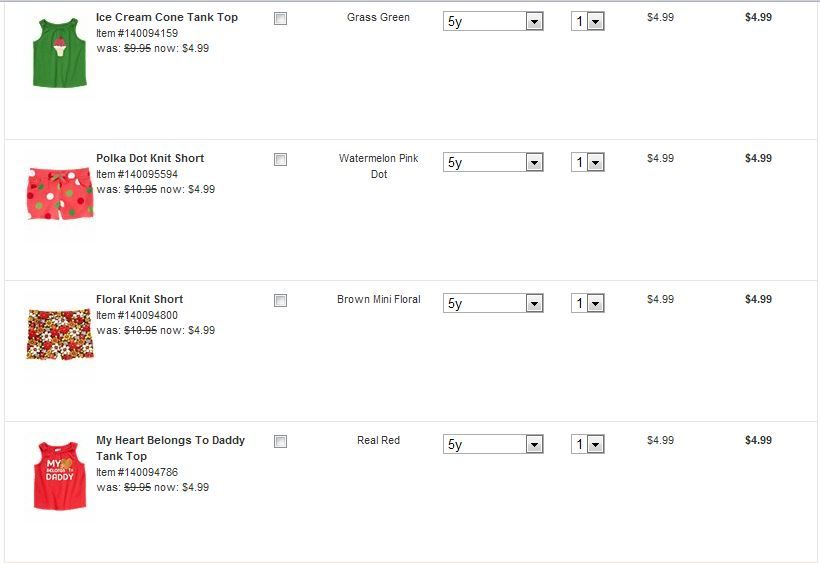Change quantity for My Heart Belongs To Daddy top

point(588,445)
